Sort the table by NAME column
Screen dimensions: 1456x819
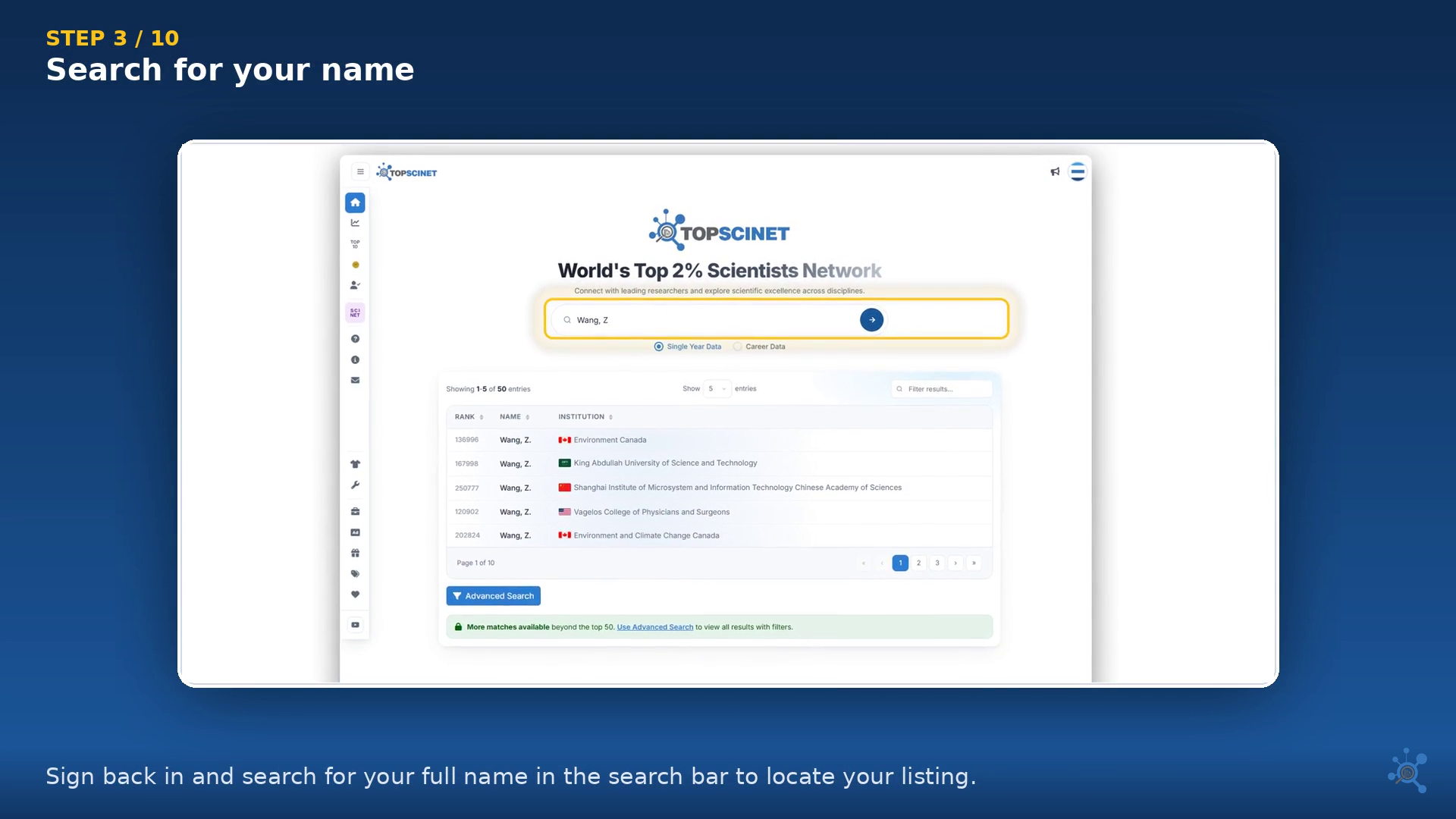tap(514, 417)
